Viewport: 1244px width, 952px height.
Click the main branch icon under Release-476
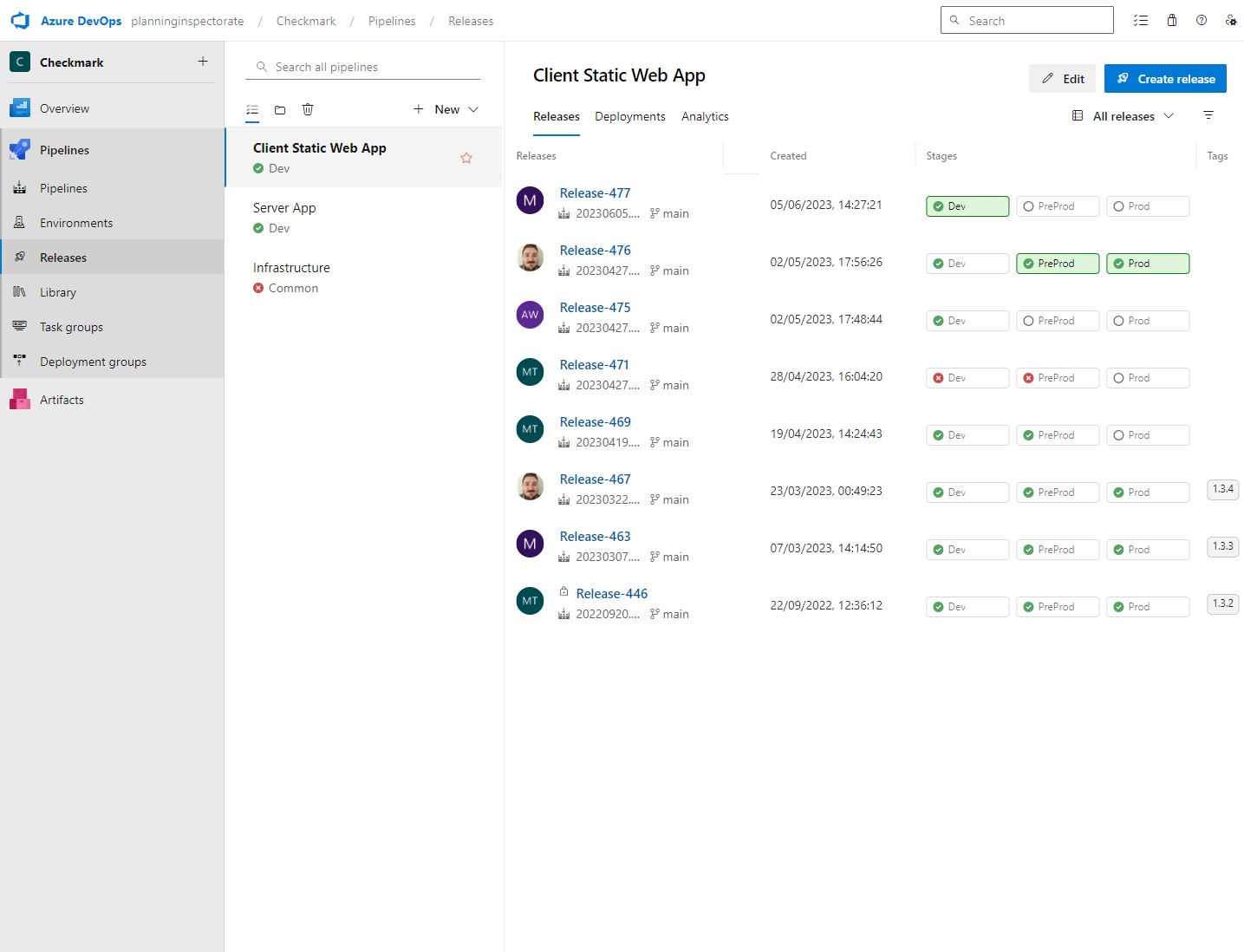tap(655, 271)
